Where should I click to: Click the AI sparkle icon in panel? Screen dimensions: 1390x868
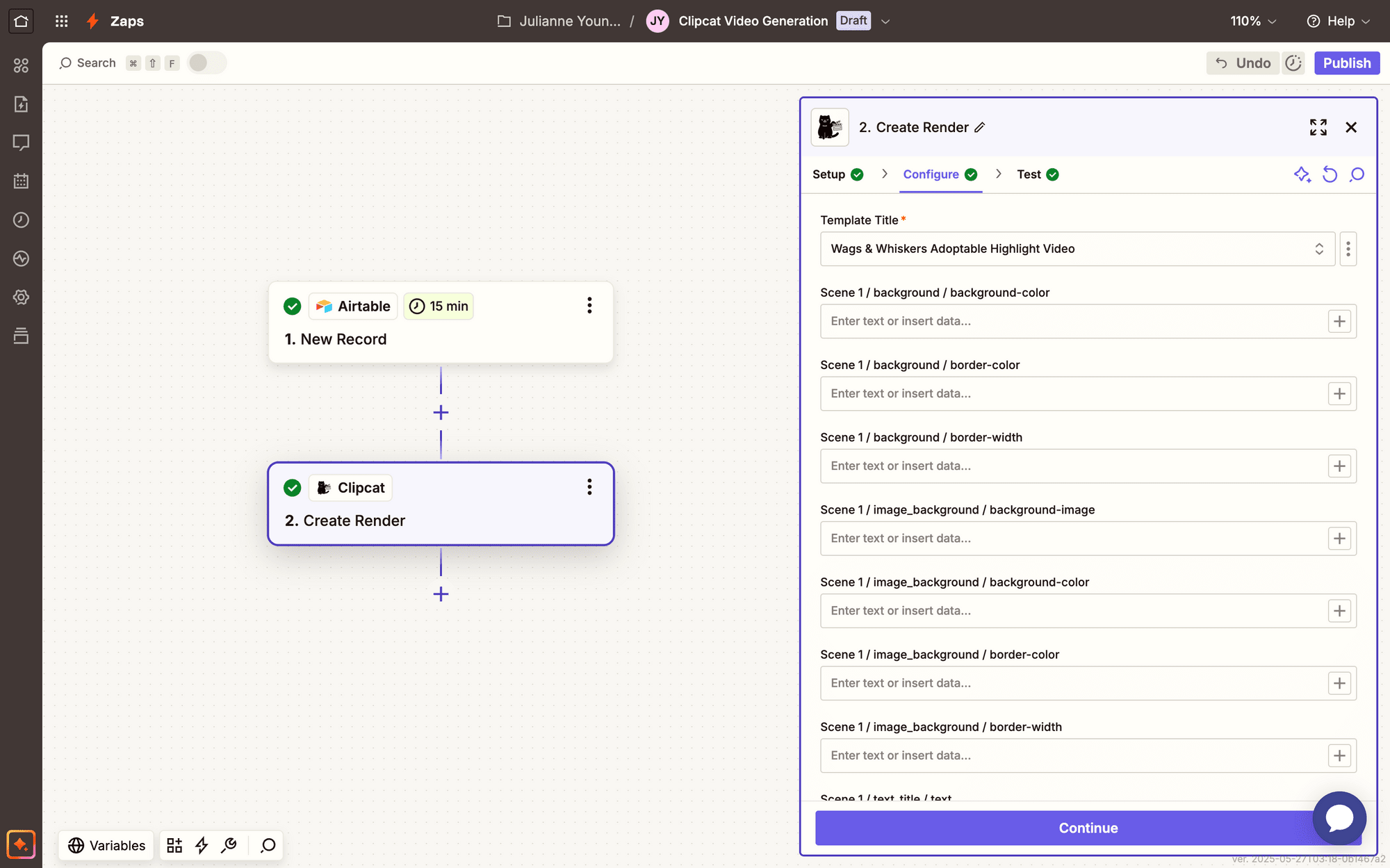coord(1302,174)
